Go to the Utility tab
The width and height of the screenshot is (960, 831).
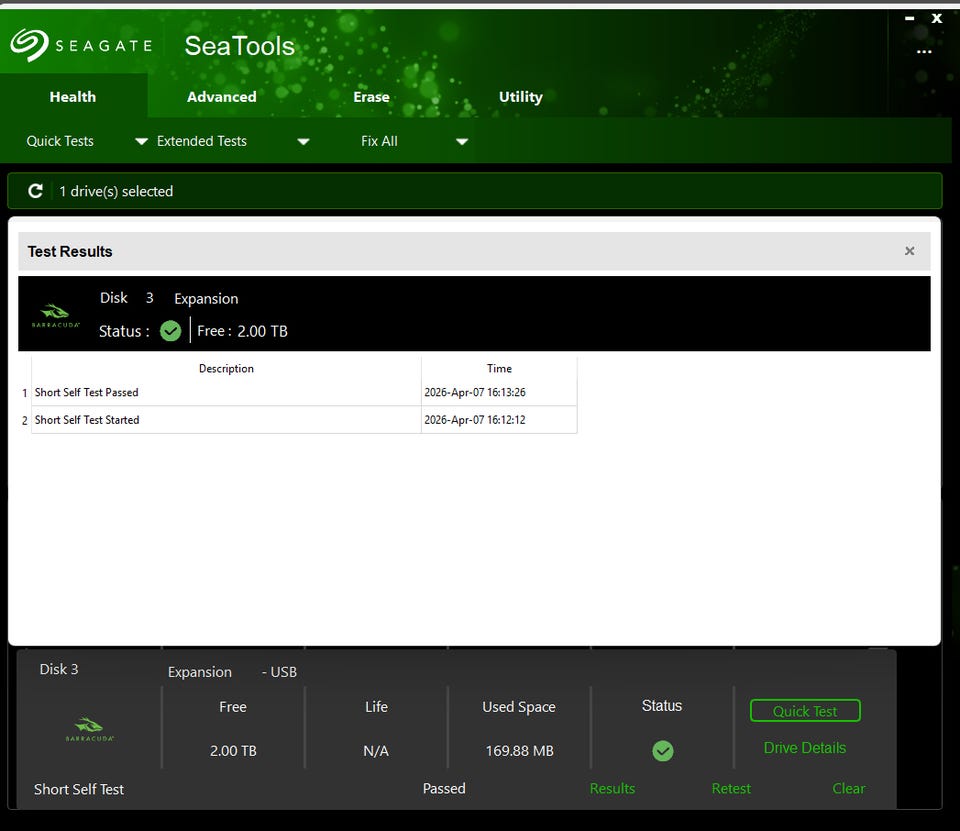point(520,97)
